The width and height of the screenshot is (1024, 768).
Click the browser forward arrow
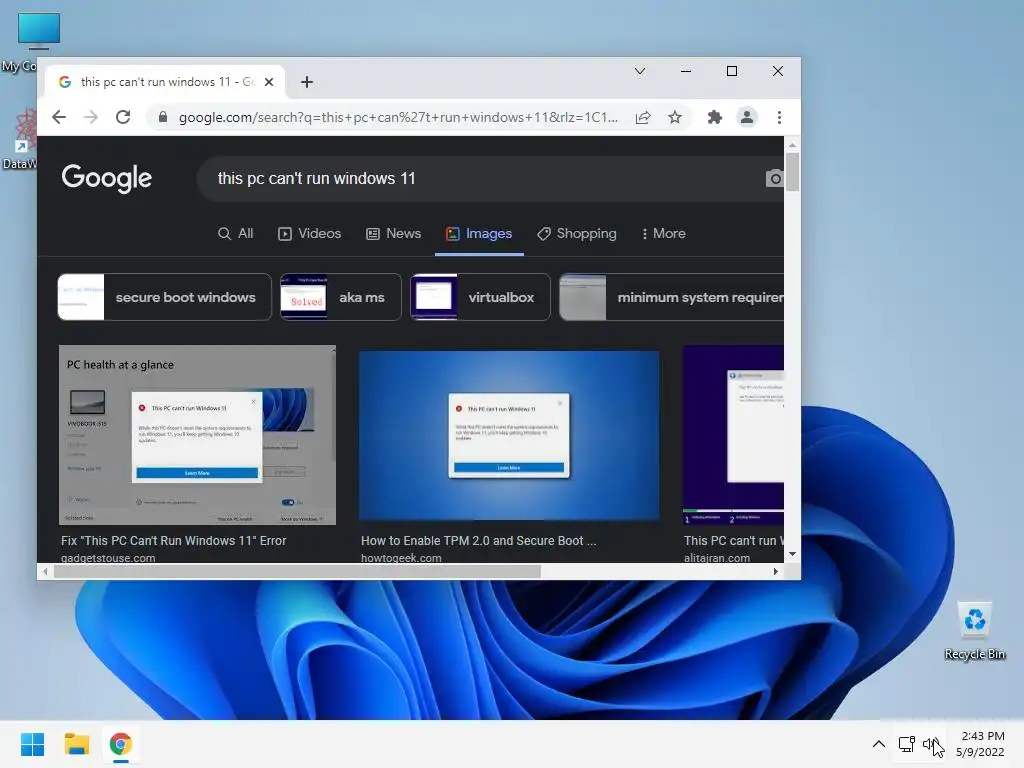tap(91, 117)
